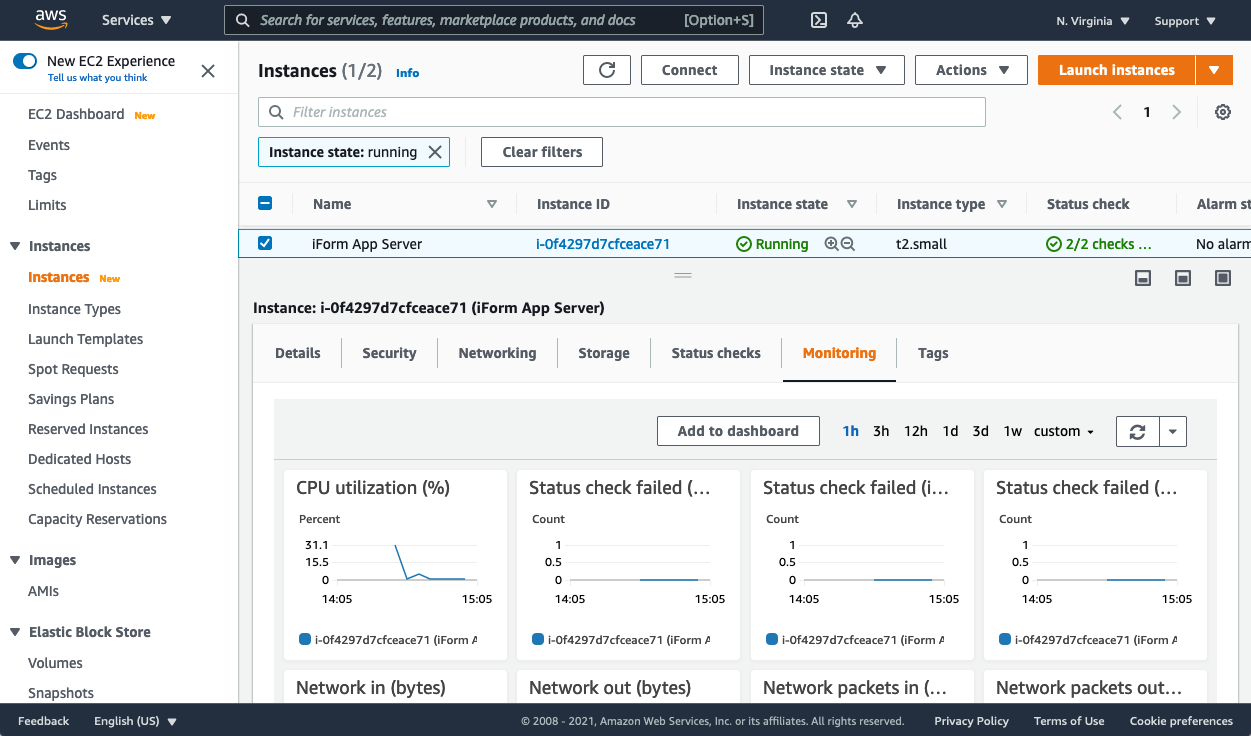Select the 1w time range
The width and height of the screenshot is (1251, 736).
coord(1013,431)
